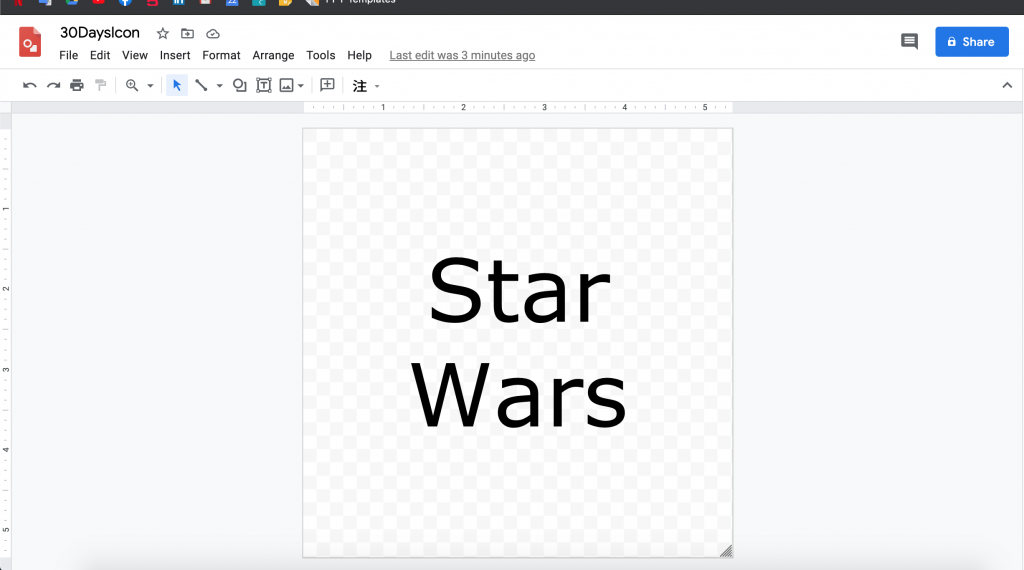The height and width of the screenshot is (570, 1024).
Task: Select the Star Wars text on canvas
Action: (x=519, y=342)
